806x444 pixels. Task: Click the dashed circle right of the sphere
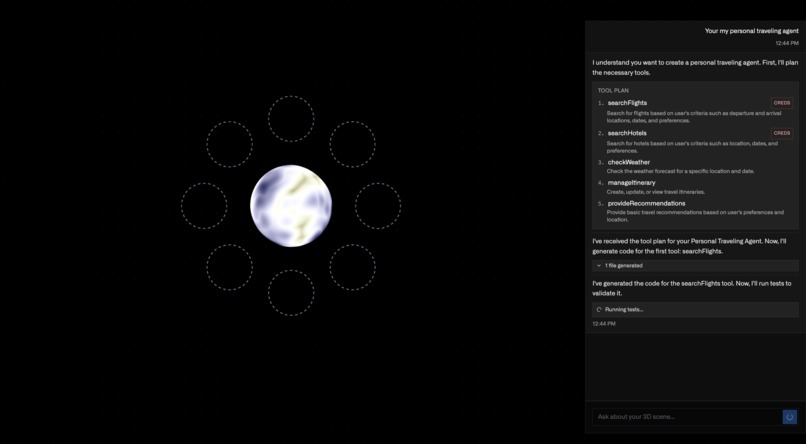coord(378,206)
